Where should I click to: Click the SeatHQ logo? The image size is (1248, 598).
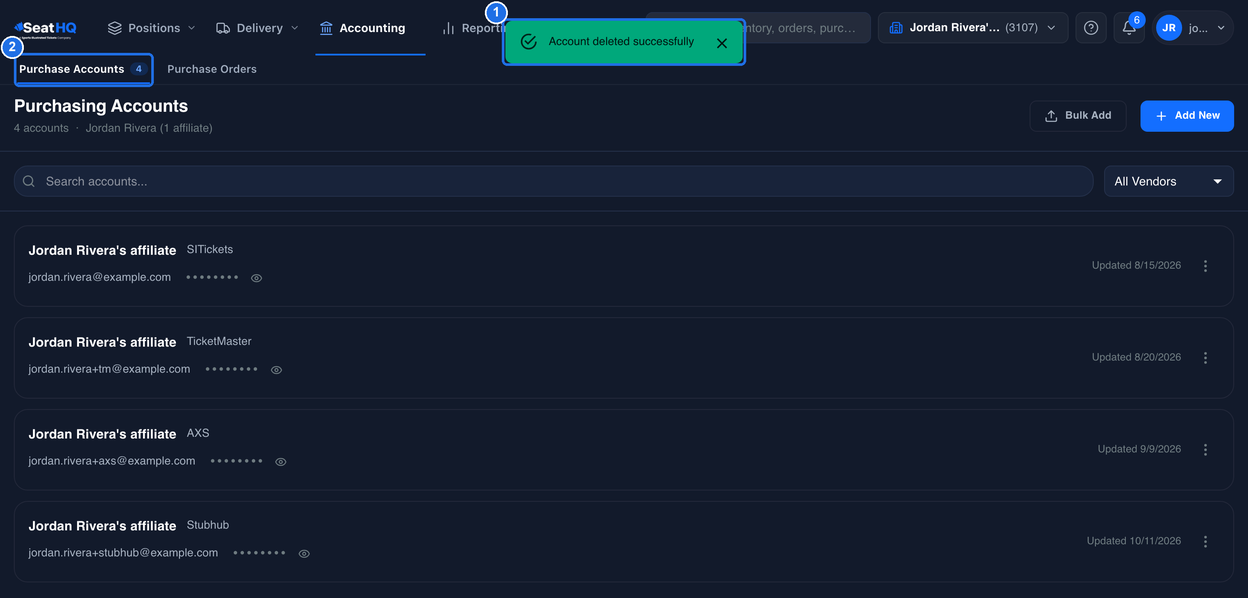point(46,28)
